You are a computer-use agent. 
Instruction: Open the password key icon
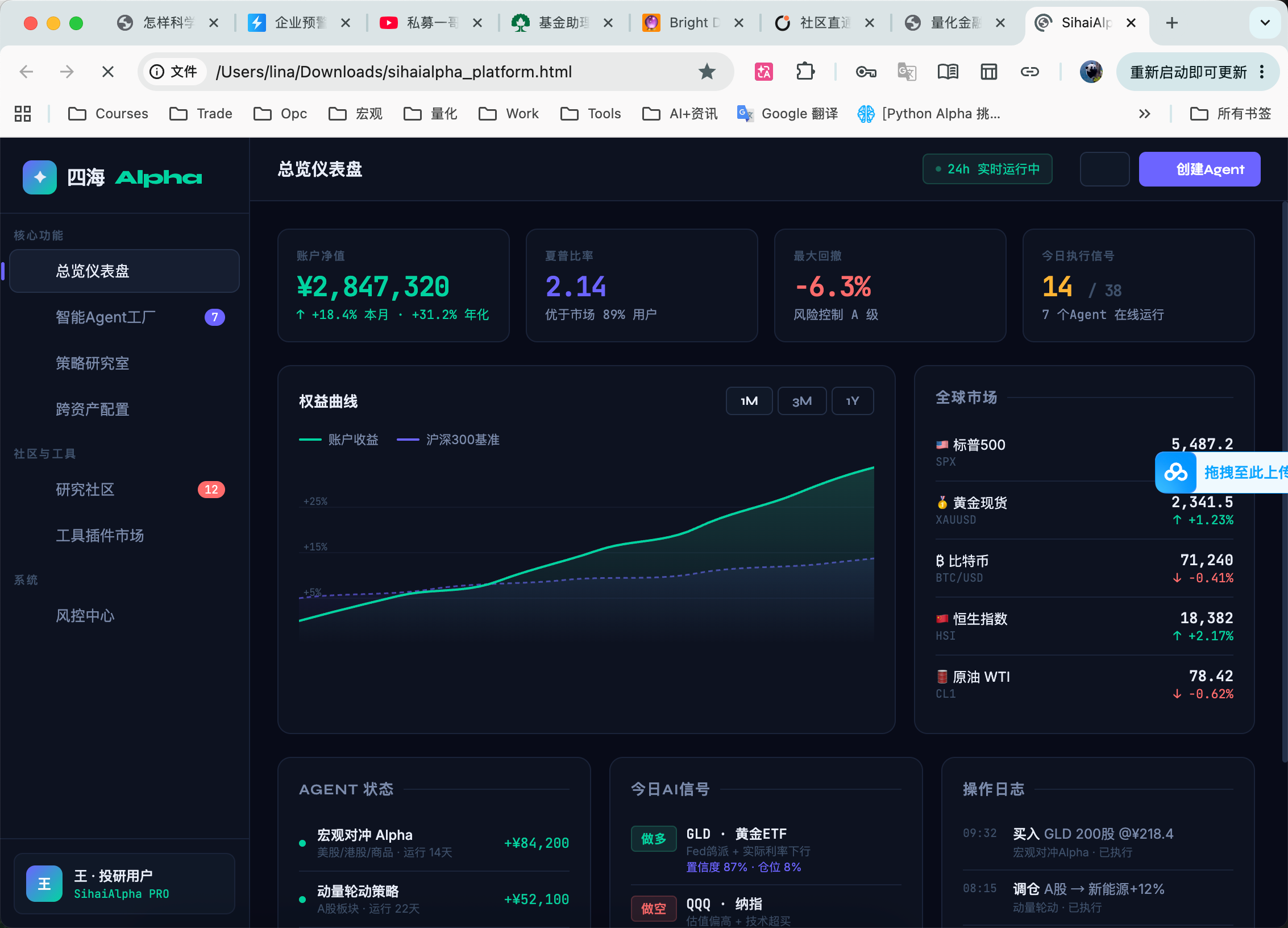(x=866, y=72)
